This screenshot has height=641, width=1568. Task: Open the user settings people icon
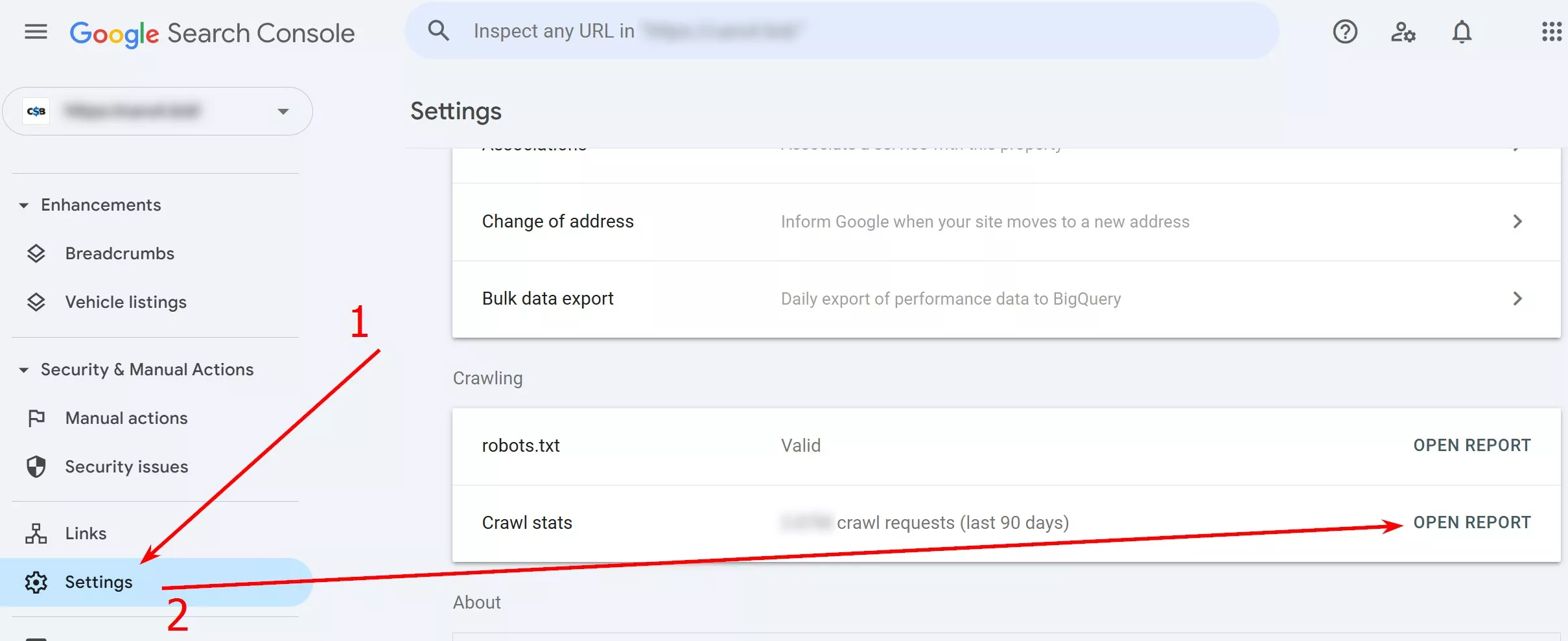(x=1403, y=32)
